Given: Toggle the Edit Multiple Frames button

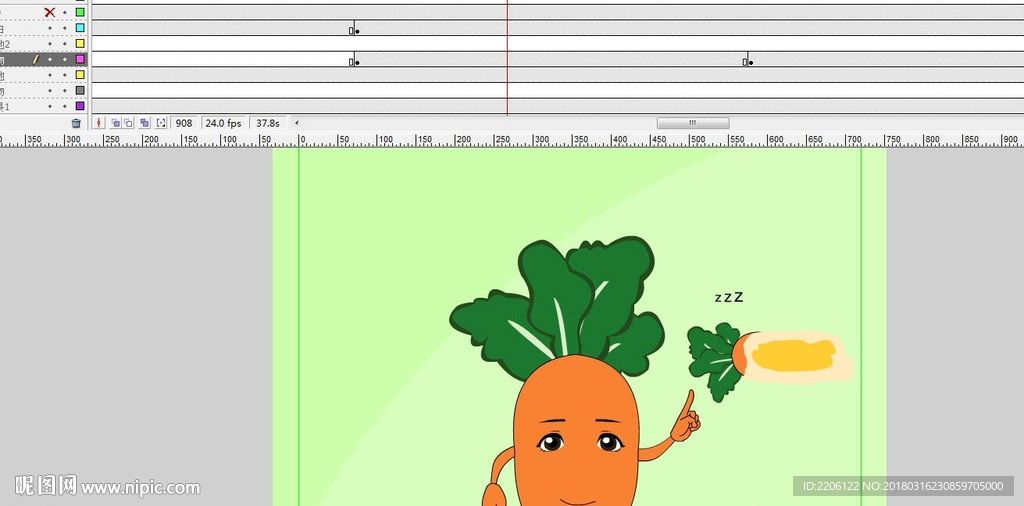Looking at the screenshot, I should pos(145,123).
